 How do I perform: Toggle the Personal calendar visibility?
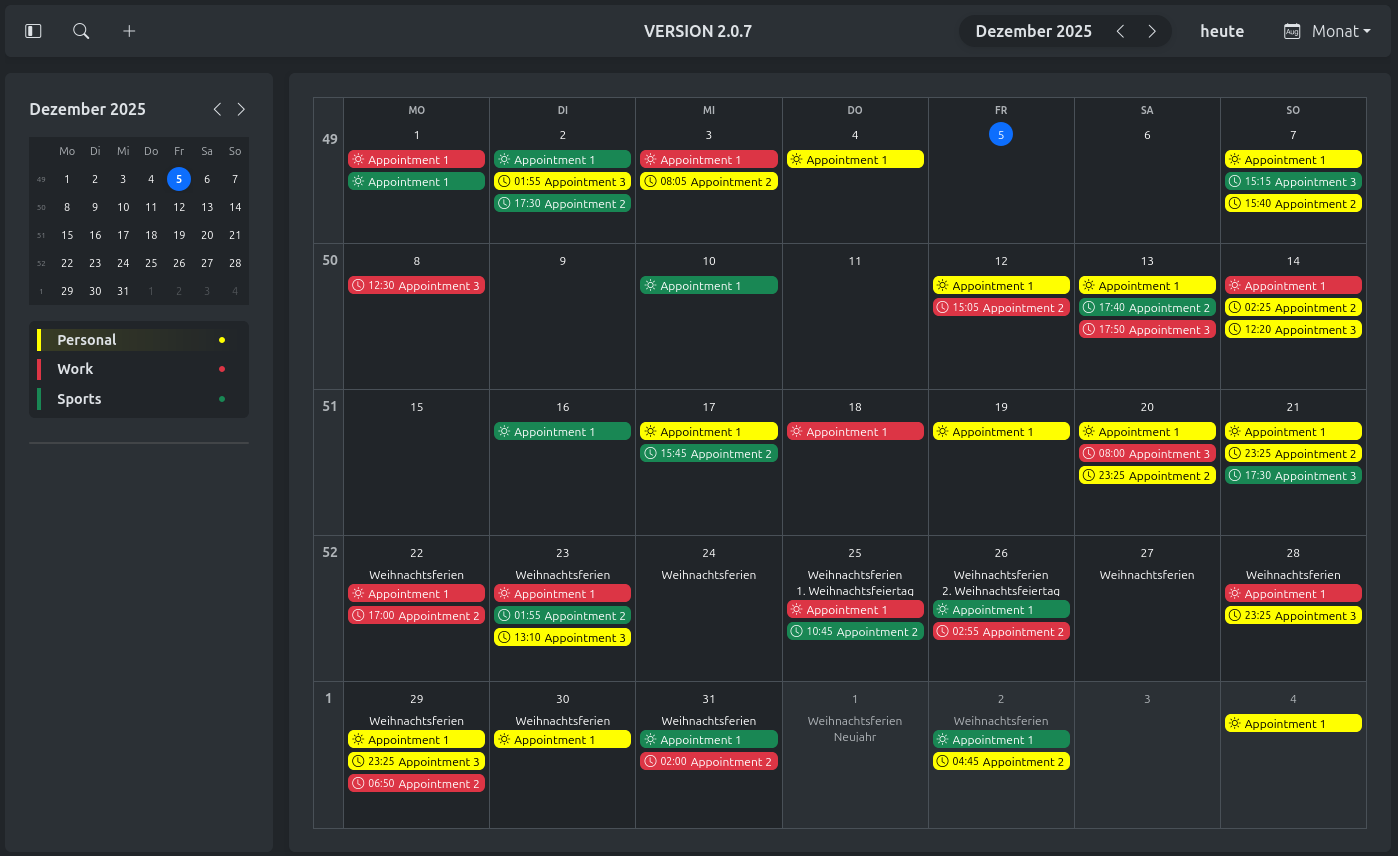[x=87, y=340]
